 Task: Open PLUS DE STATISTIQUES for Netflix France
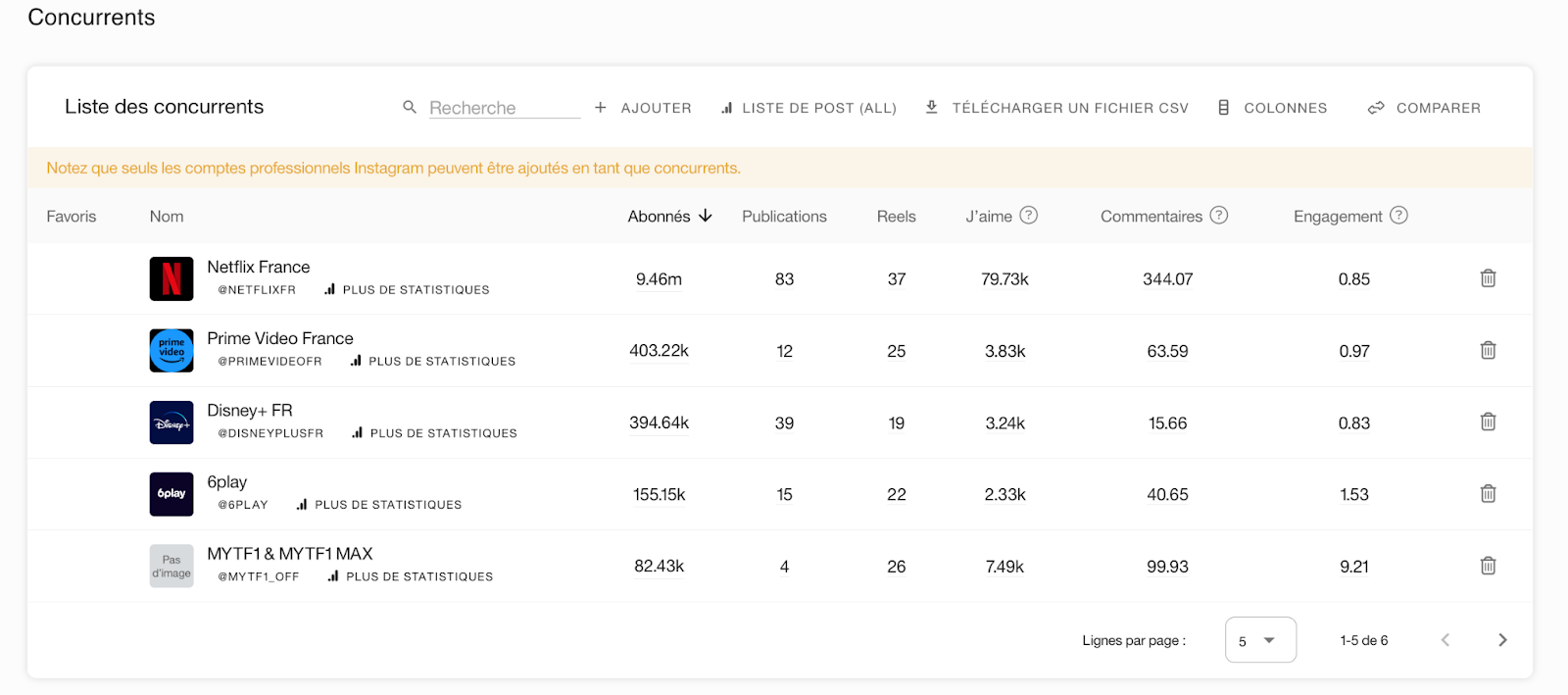point(407,289)
